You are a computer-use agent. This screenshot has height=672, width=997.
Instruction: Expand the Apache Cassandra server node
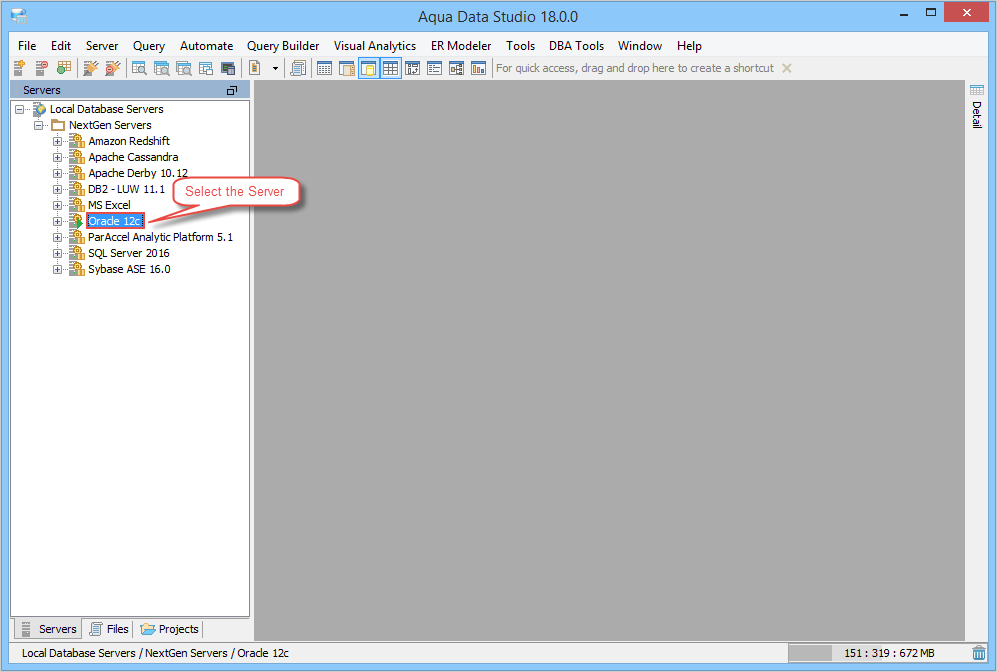57,157
